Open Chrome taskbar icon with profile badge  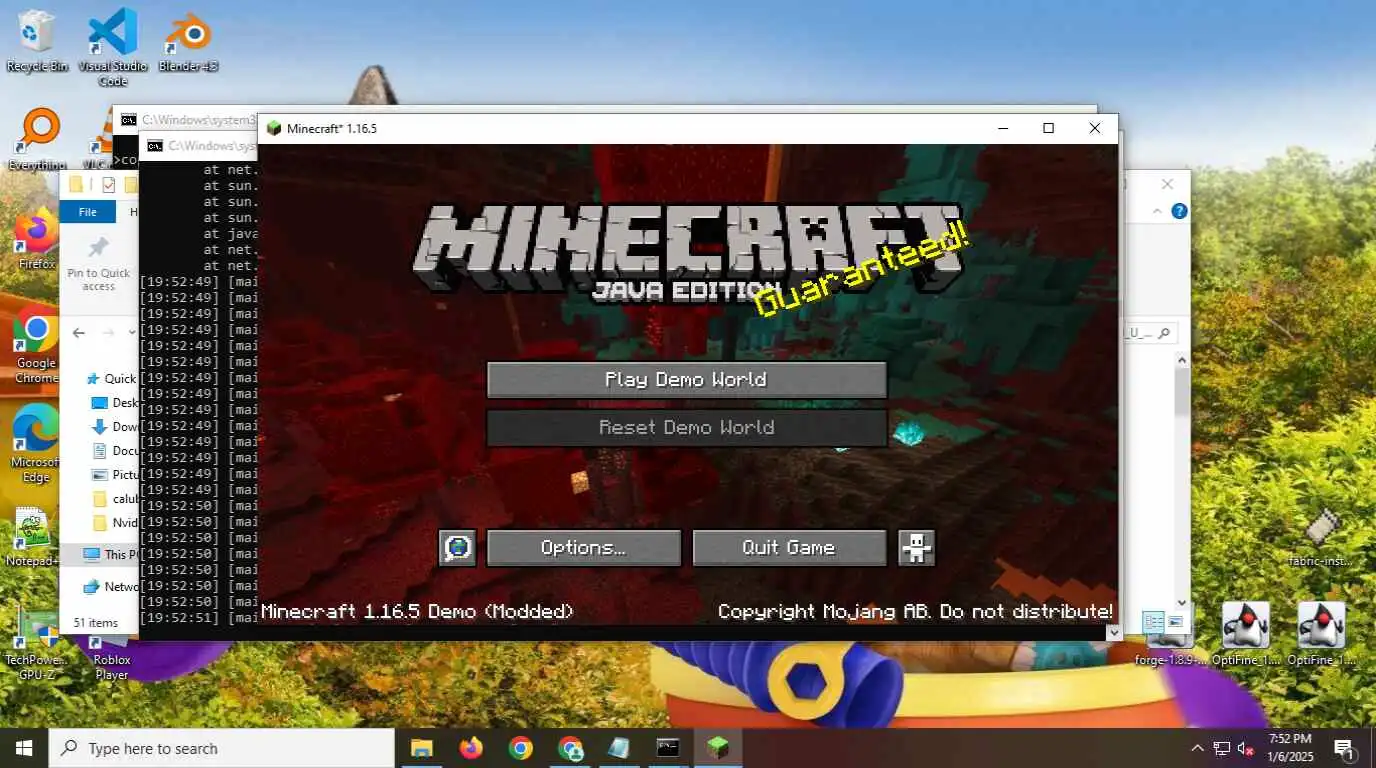[x=570, y=748]
